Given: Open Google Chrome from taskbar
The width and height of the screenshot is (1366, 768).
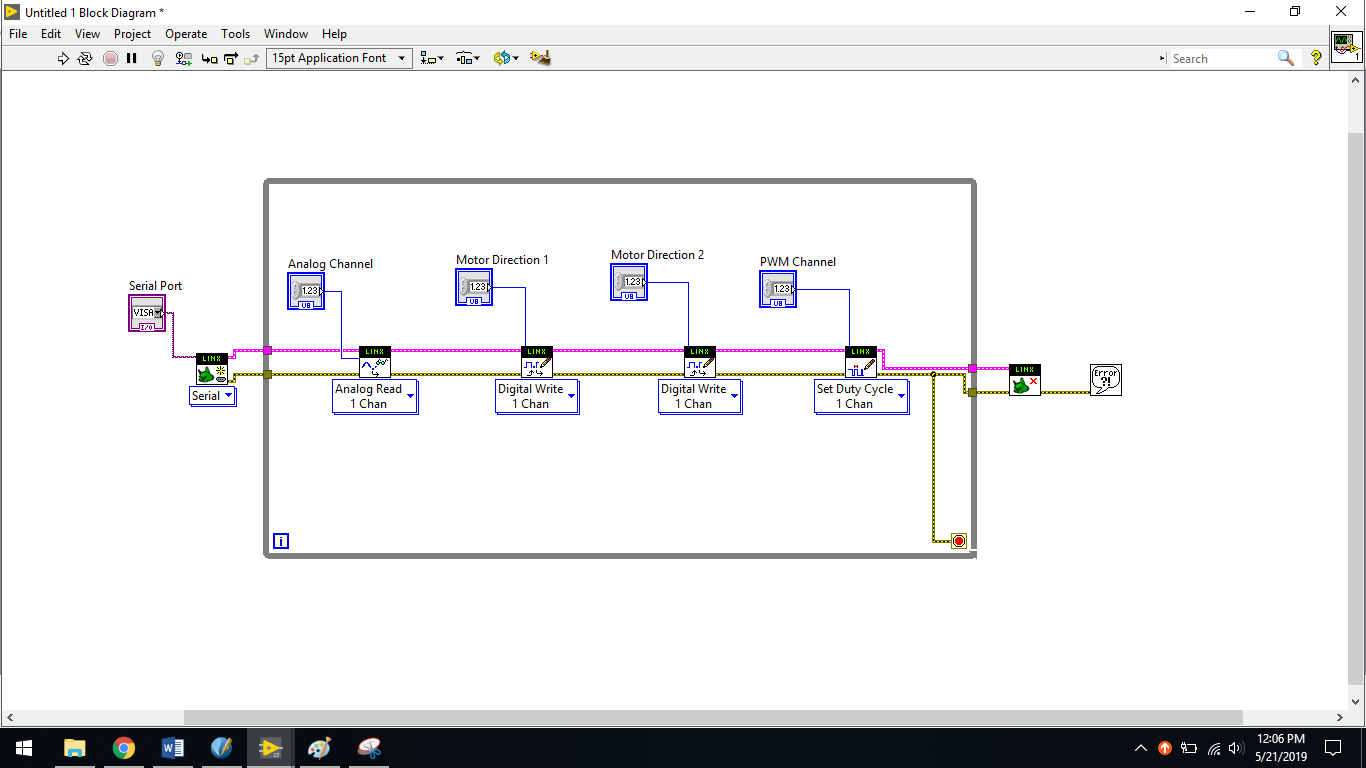Looking at the screenshot, I should (123, 748).
